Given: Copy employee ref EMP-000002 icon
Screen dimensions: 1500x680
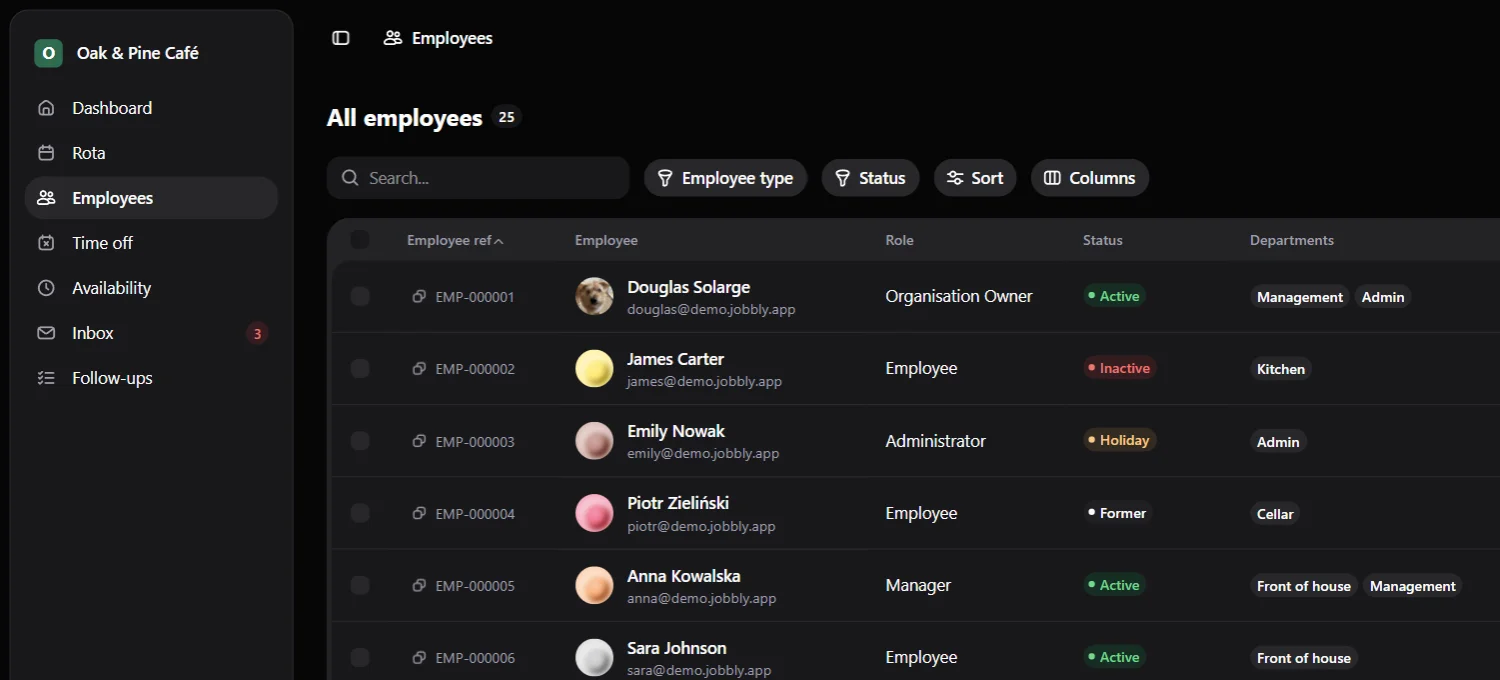Looking at the screenshot, I should 420,369.
